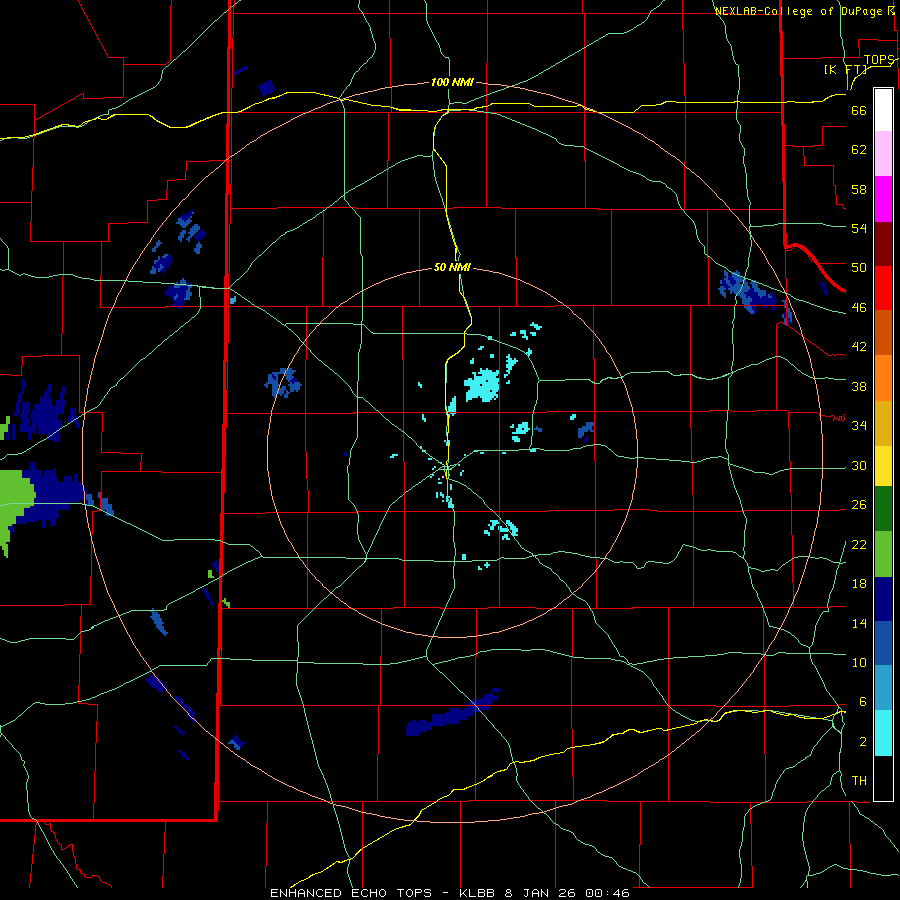900x900 pixels.
Task: Click the legend value '46'
Action: (x=859, y=308)
